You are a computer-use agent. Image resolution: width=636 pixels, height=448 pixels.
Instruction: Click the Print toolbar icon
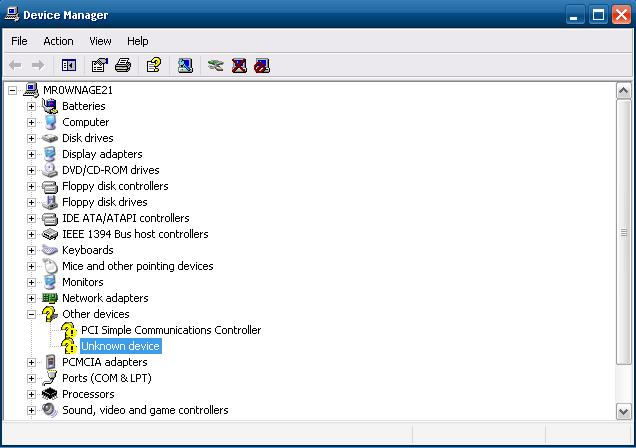(x=123, y=66)
